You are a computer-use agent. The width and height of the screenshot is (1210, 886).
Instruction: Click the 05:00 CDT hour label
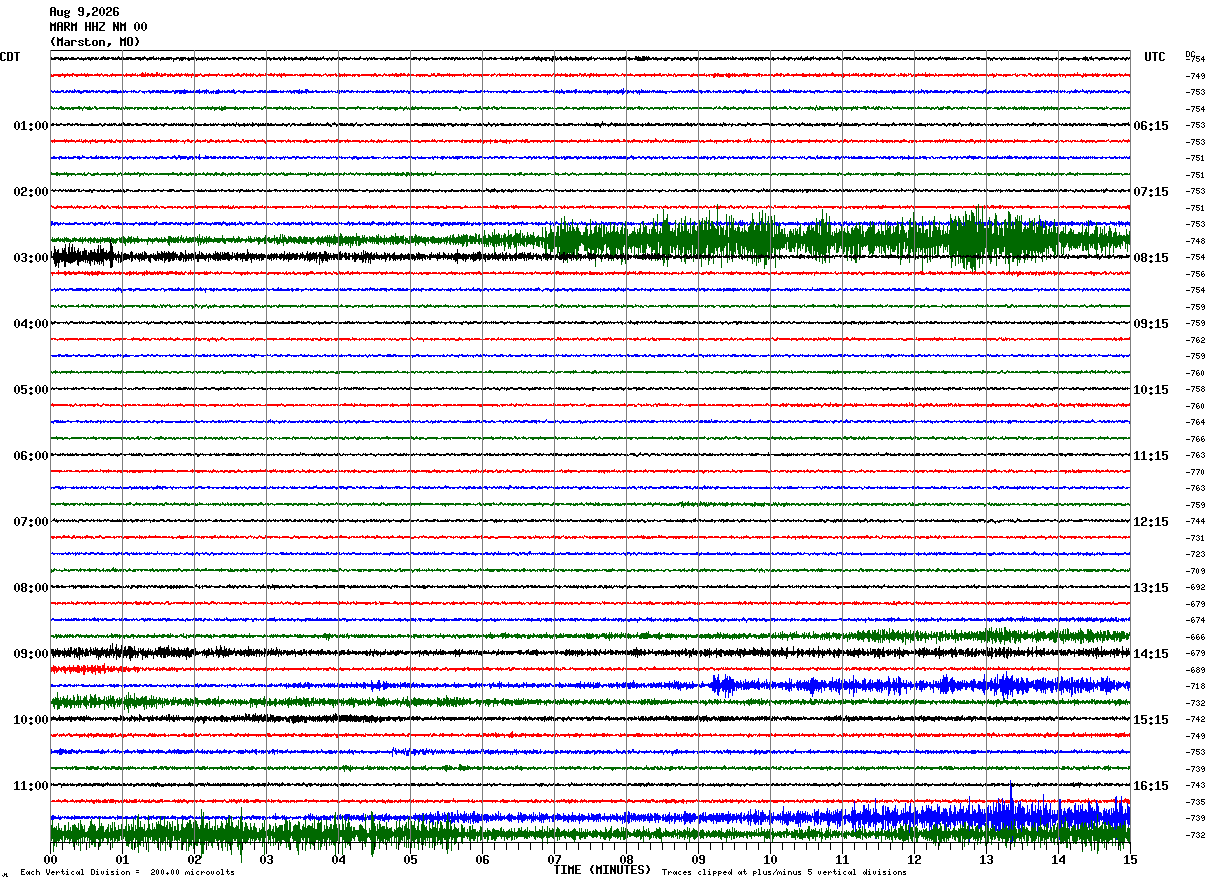click(x=31, y=390)
